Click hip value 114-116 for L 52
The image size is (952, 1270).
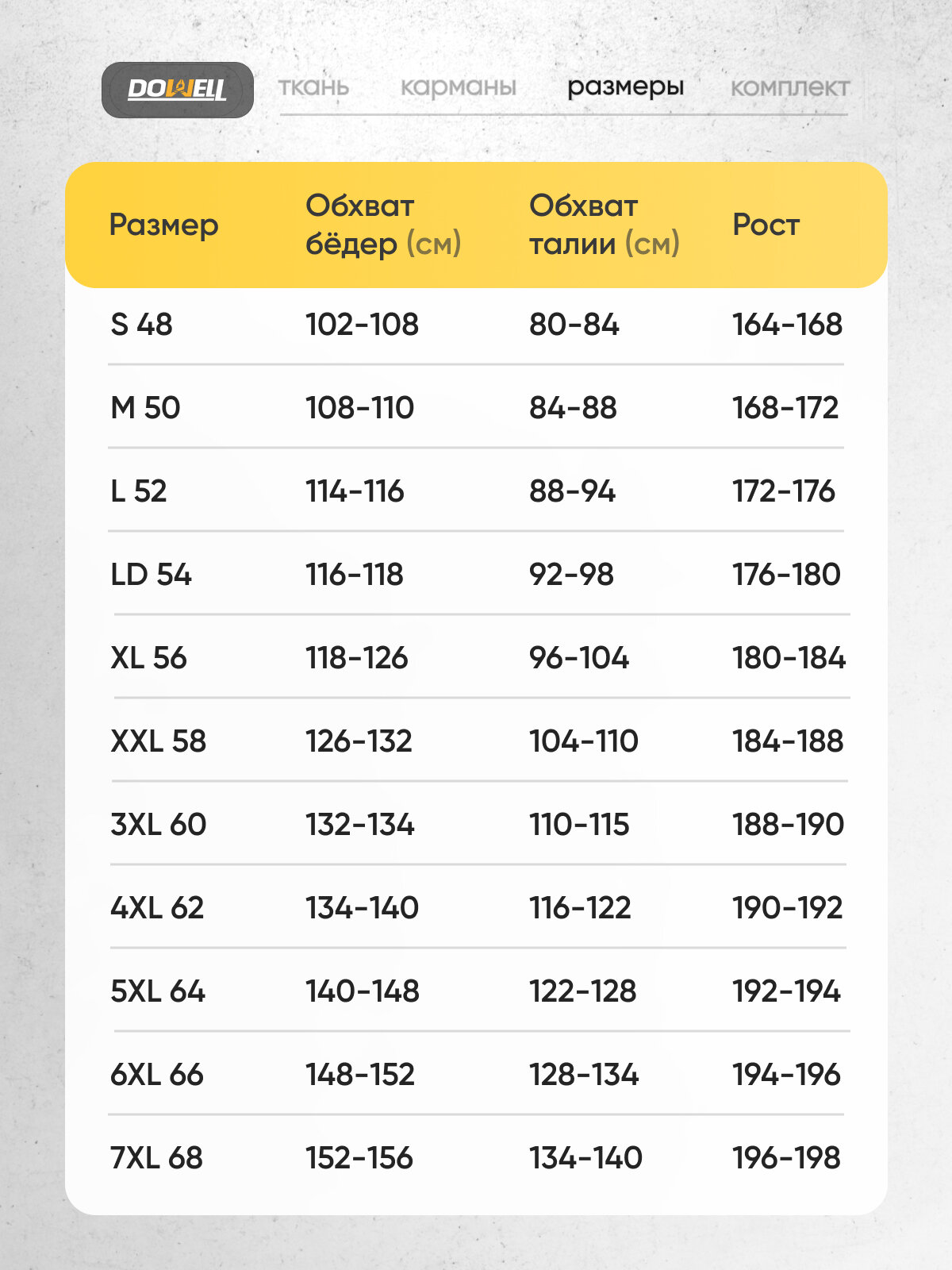(x=355, y=491)
